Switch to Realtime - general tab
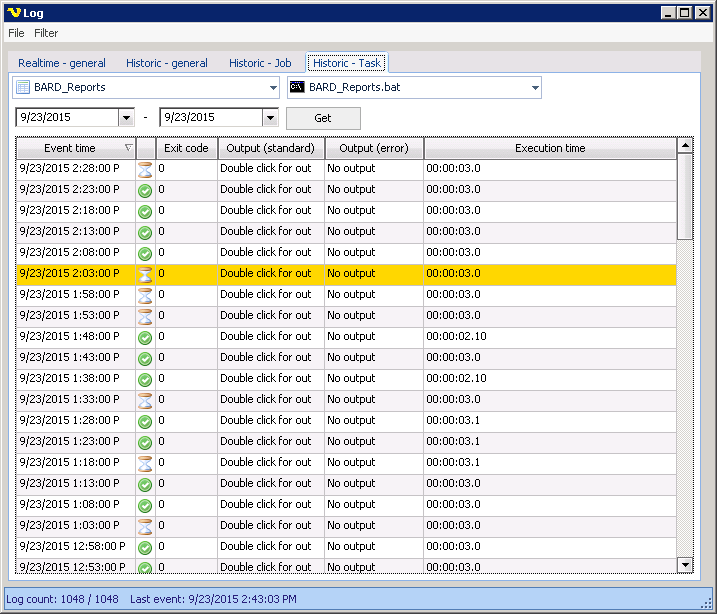This screenshot has width=717, height=614. [62, 63]
